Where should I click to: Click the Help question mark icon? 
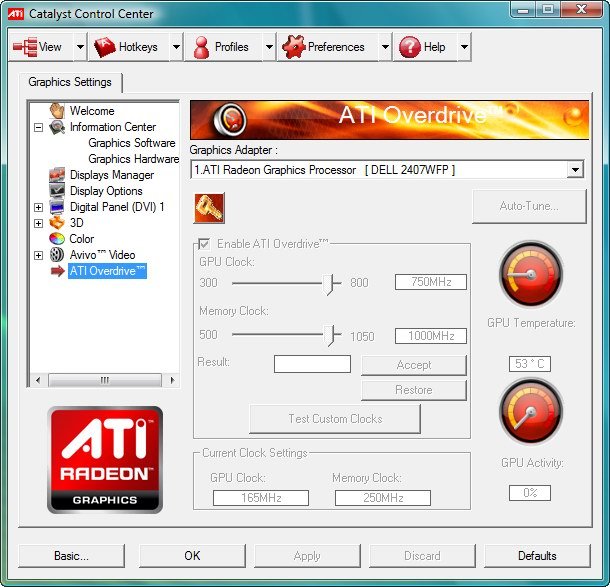point(410,47)
